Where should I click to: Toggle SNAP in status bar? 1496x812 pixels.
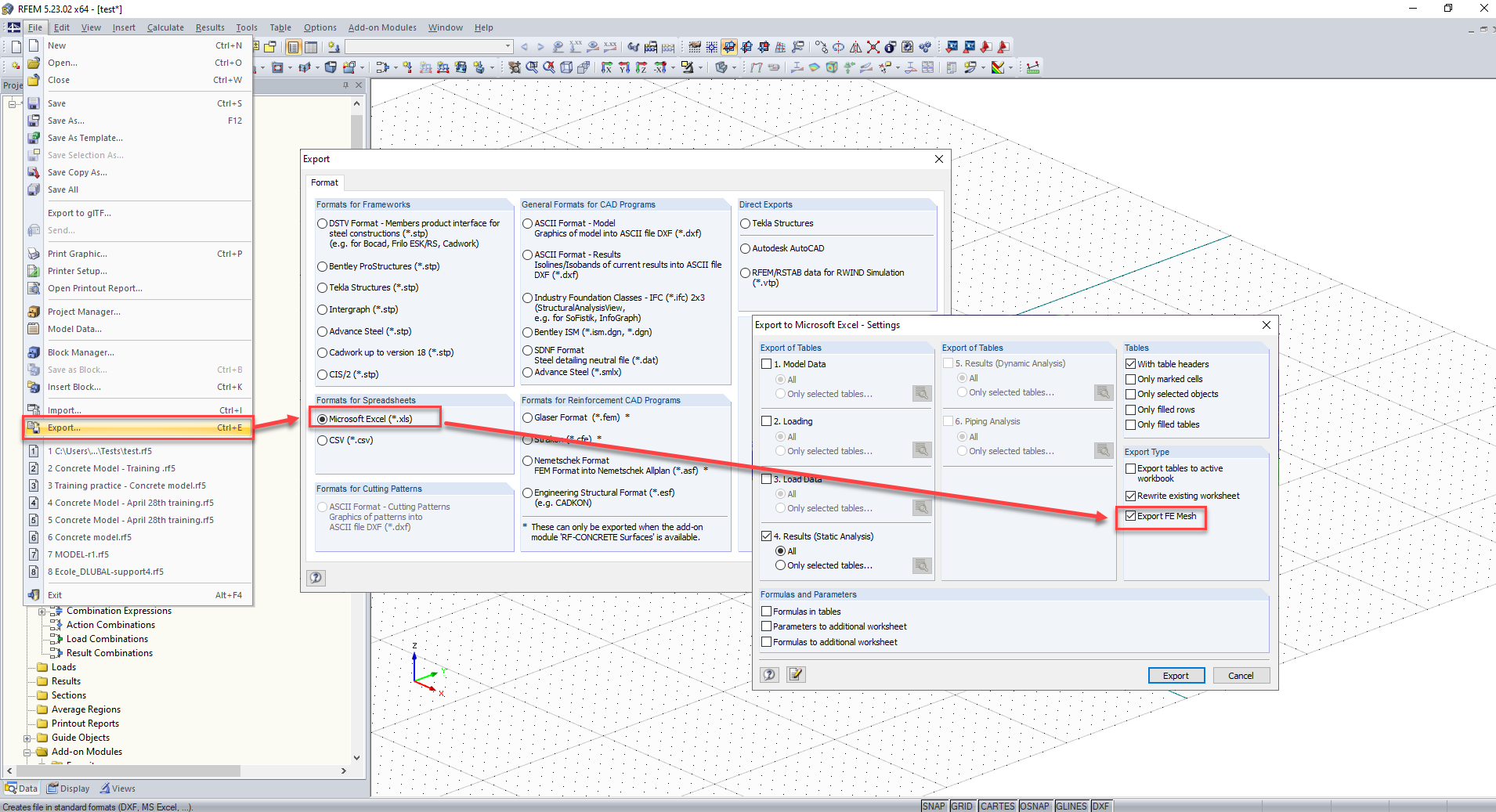point(934,806)
